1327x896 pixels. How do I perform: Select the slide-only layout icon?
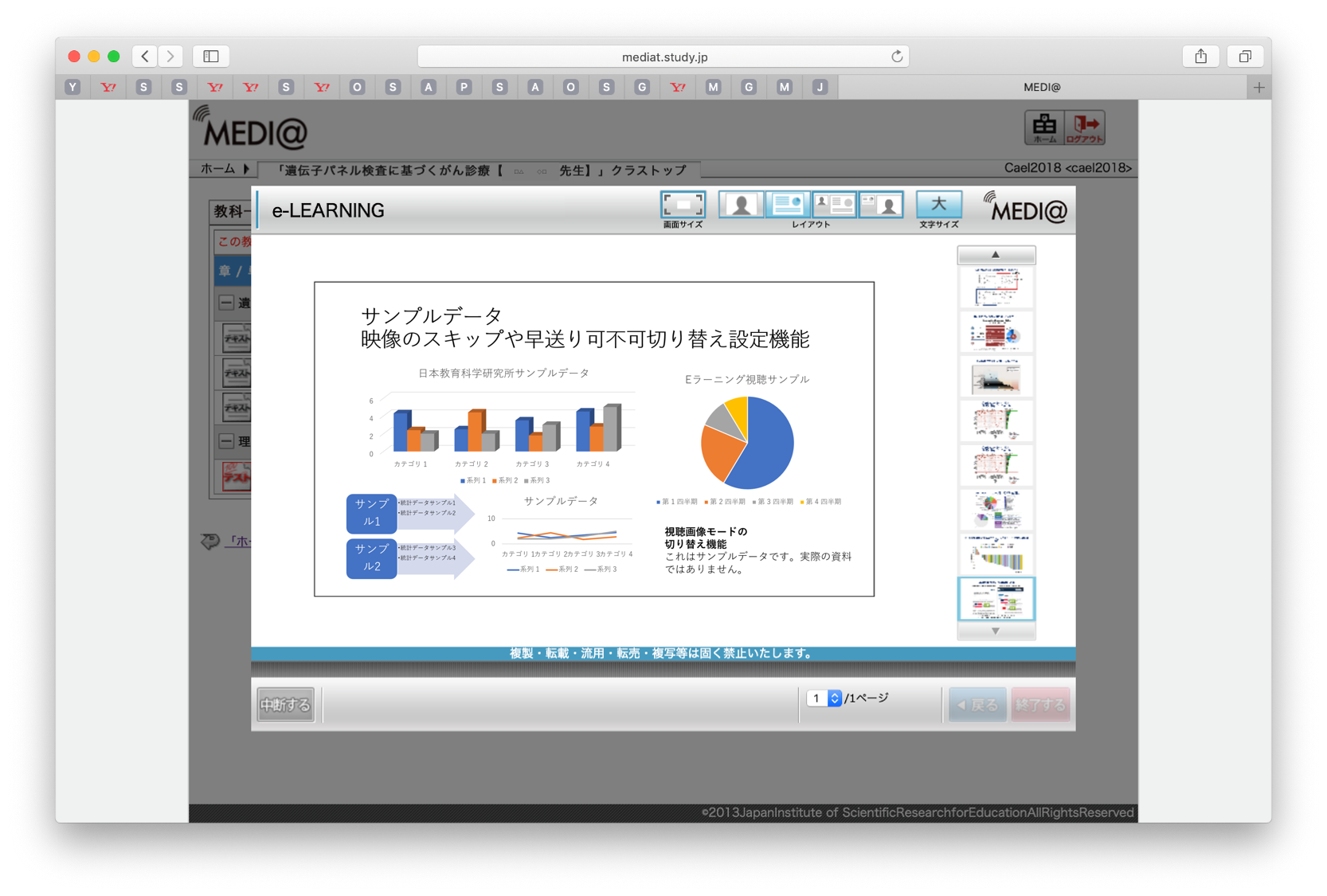click(787, 205)
